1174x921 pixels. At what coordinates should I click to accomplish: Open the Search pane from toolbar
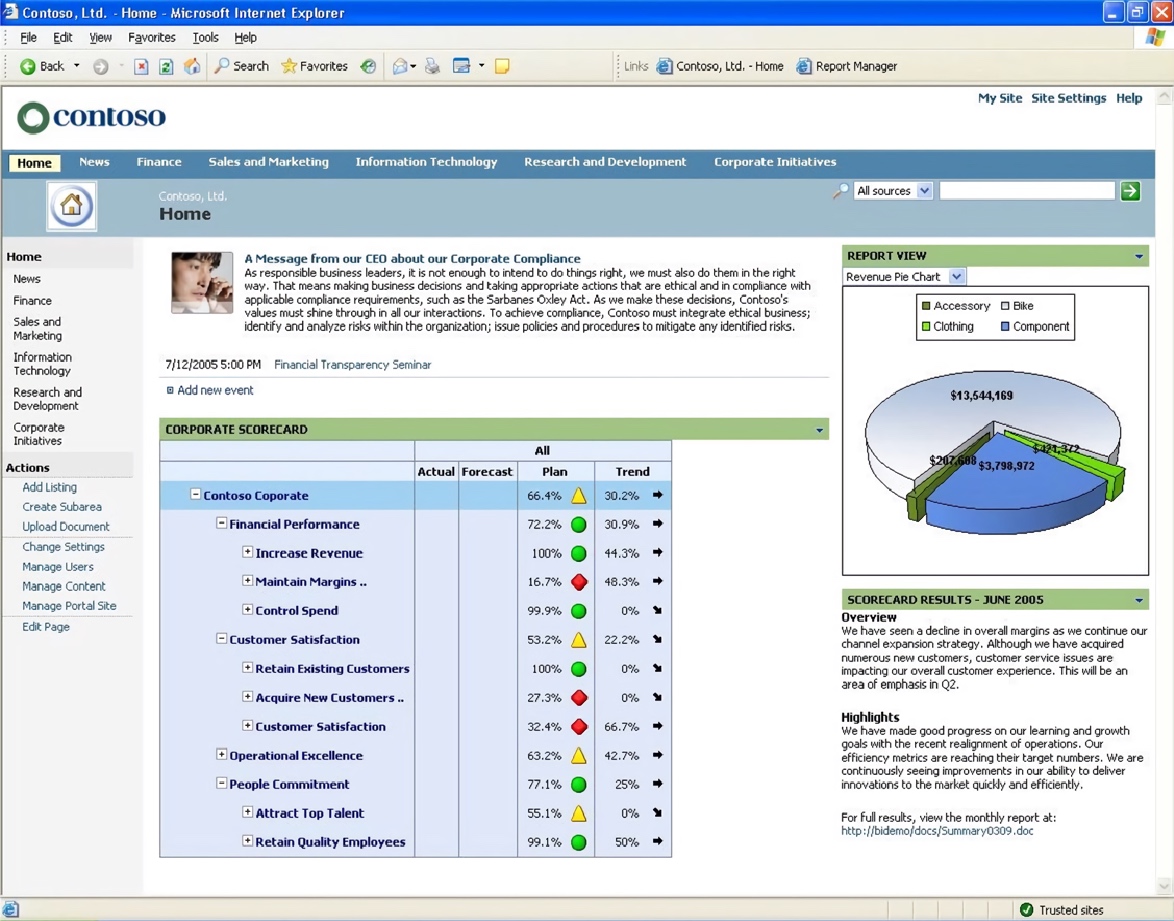241,67
